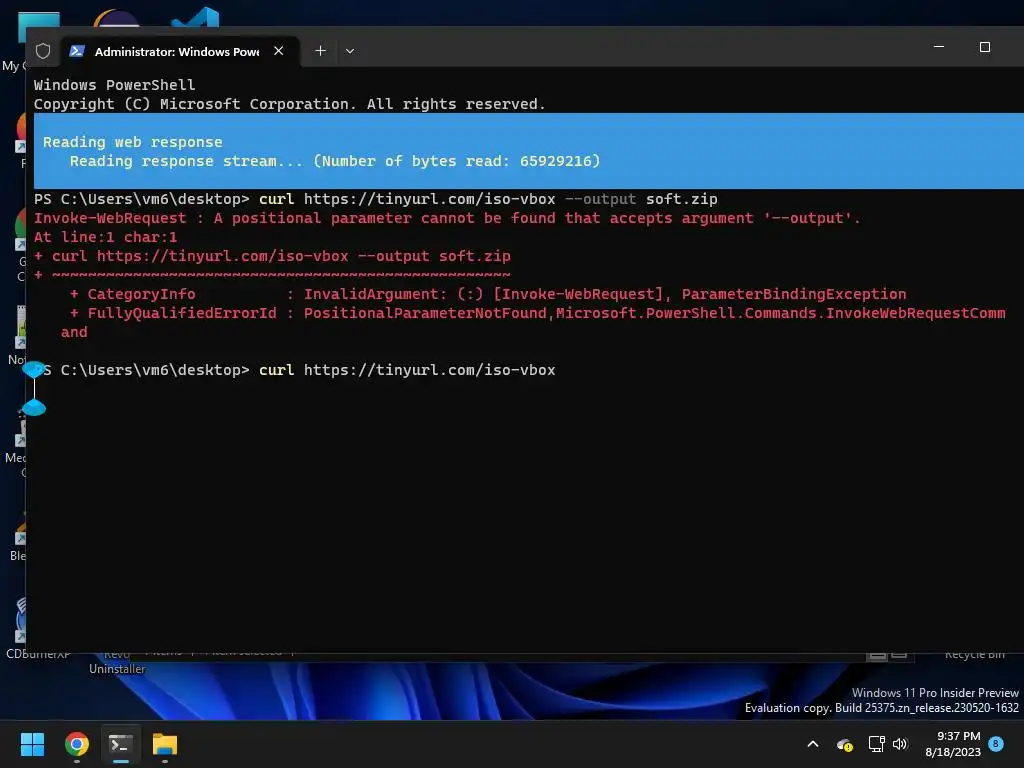Click the 'soft.zip' text in first command

[x=682, y=199]
